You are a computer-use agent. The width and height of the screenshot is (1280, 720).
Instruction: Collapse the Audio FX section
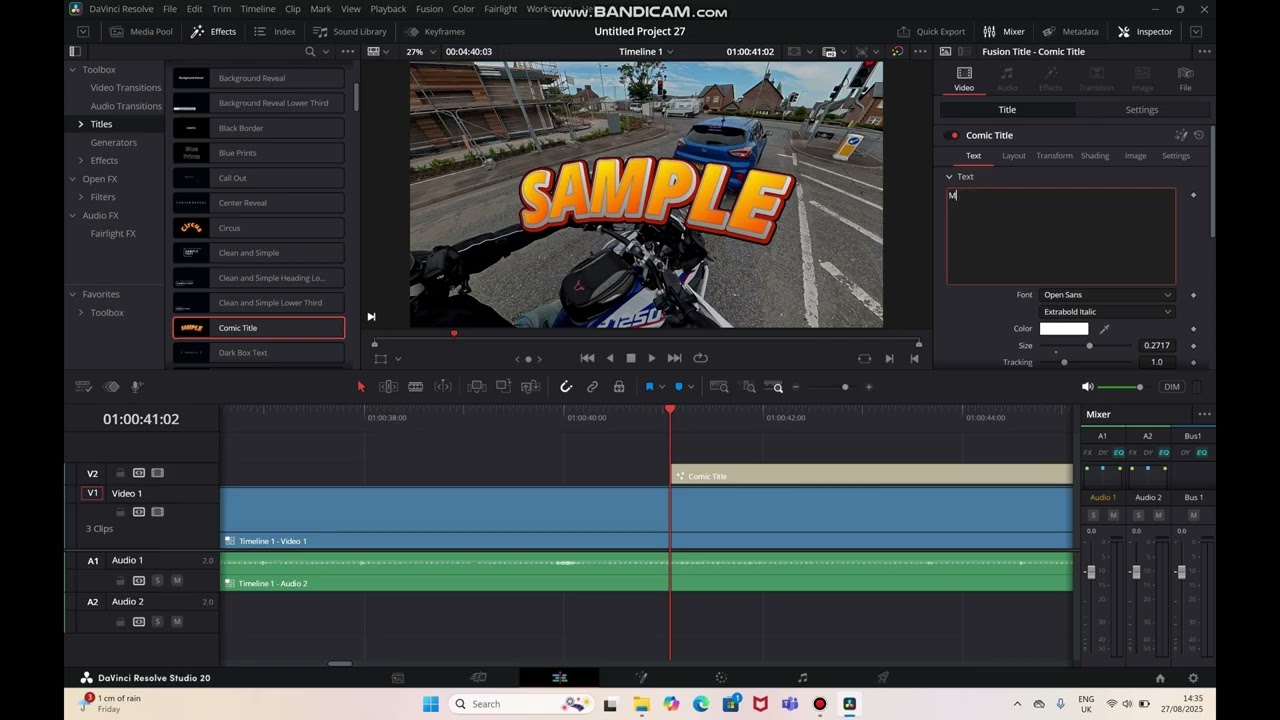(x=72, y=215)
